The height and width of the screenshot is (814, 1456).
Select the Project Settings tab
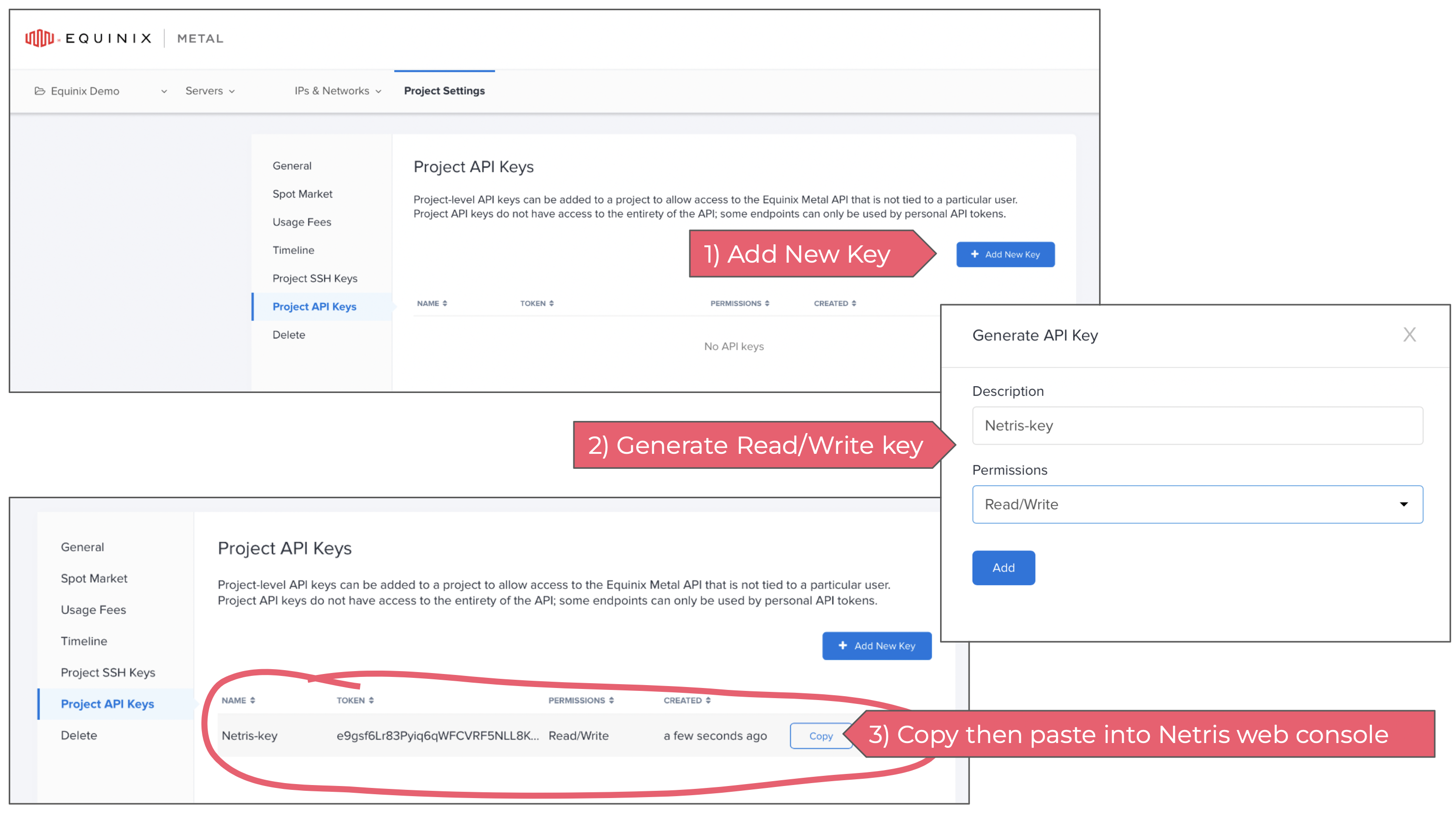pyautogui.click(x=444, y=91)
